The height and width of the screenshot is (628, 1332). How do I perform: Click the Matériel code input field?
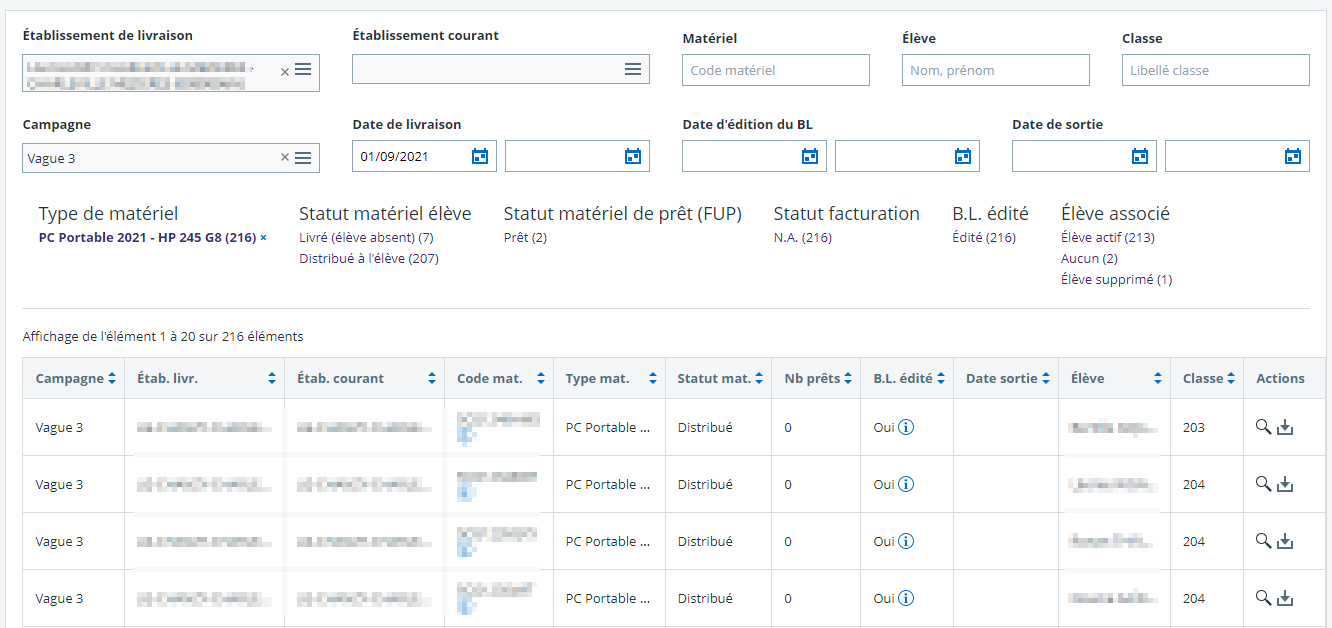[775, 70]
